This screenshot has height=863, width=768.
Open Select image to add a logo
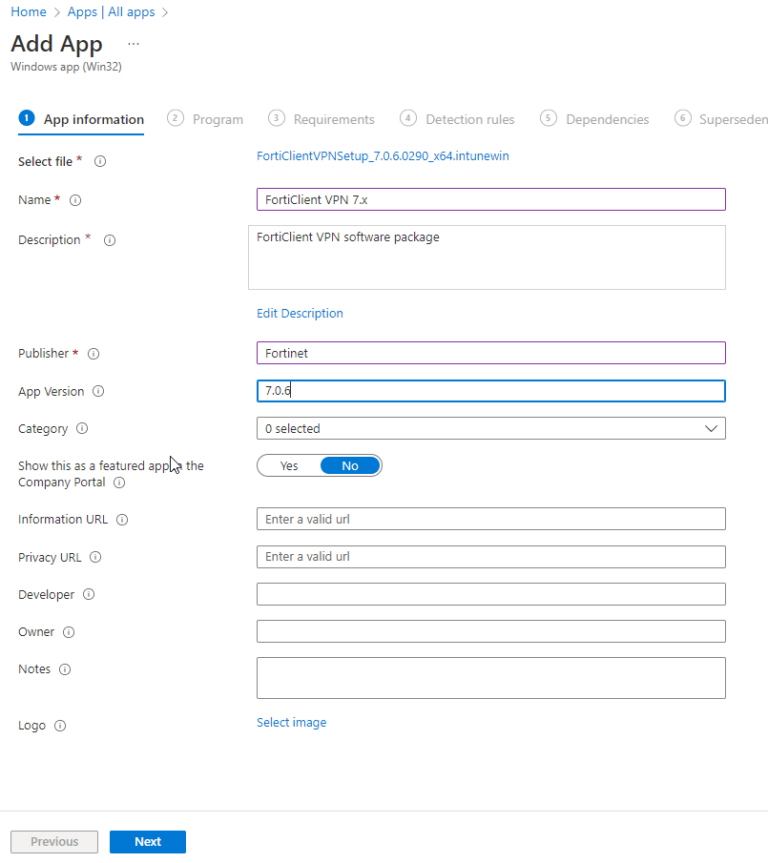[x=291, y=722]
